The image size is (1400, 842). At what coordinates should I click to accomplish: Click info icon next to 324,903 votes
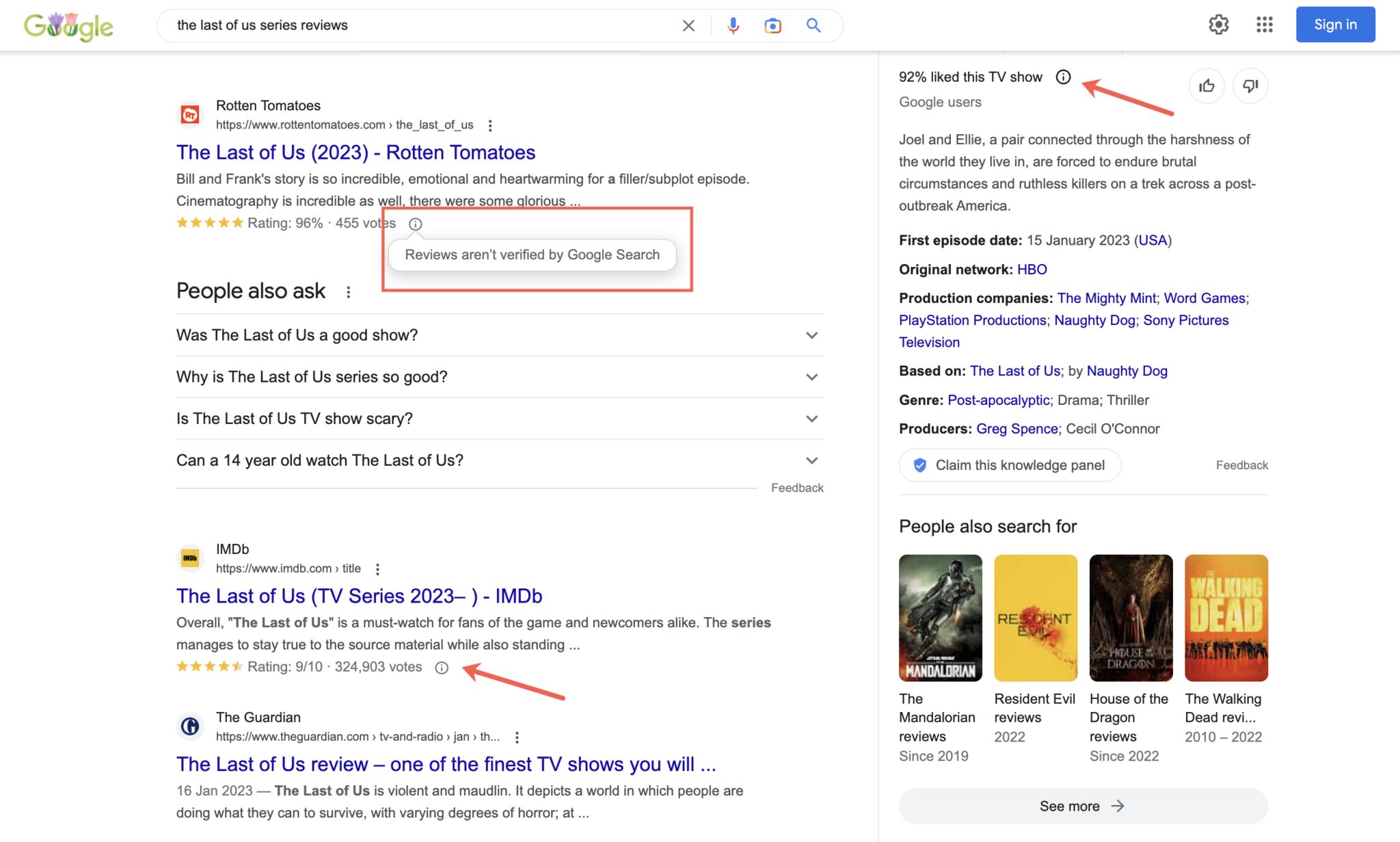tap(442, 668)
